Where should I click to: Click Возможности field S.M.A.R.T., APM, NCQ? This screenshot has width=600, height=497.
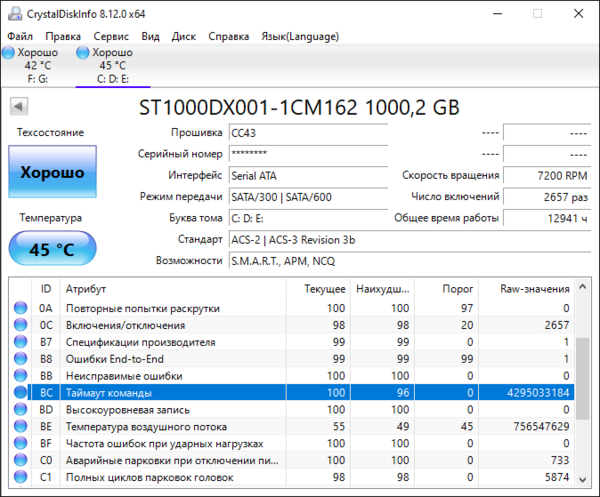point(410,261)
